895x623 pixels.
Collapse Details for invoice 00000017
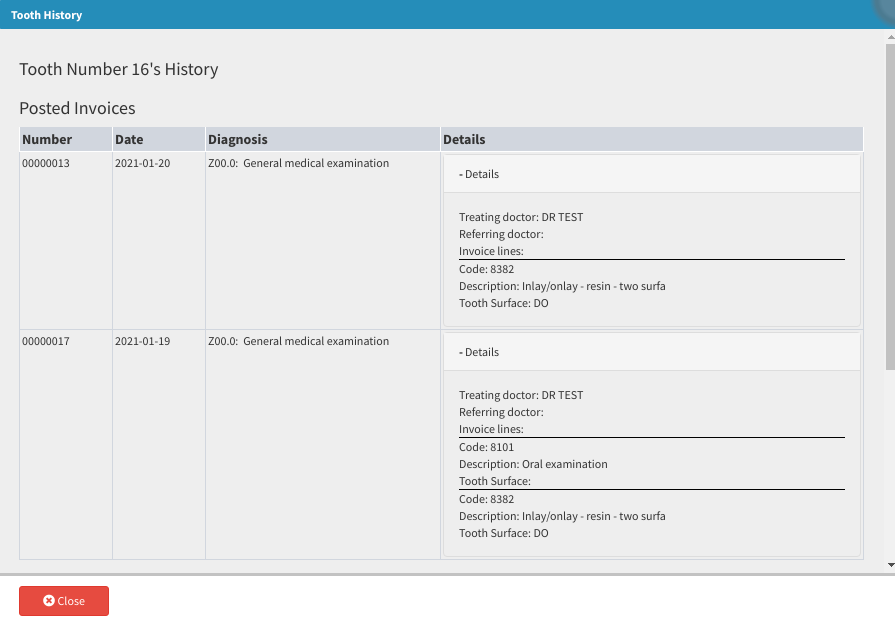479,352
